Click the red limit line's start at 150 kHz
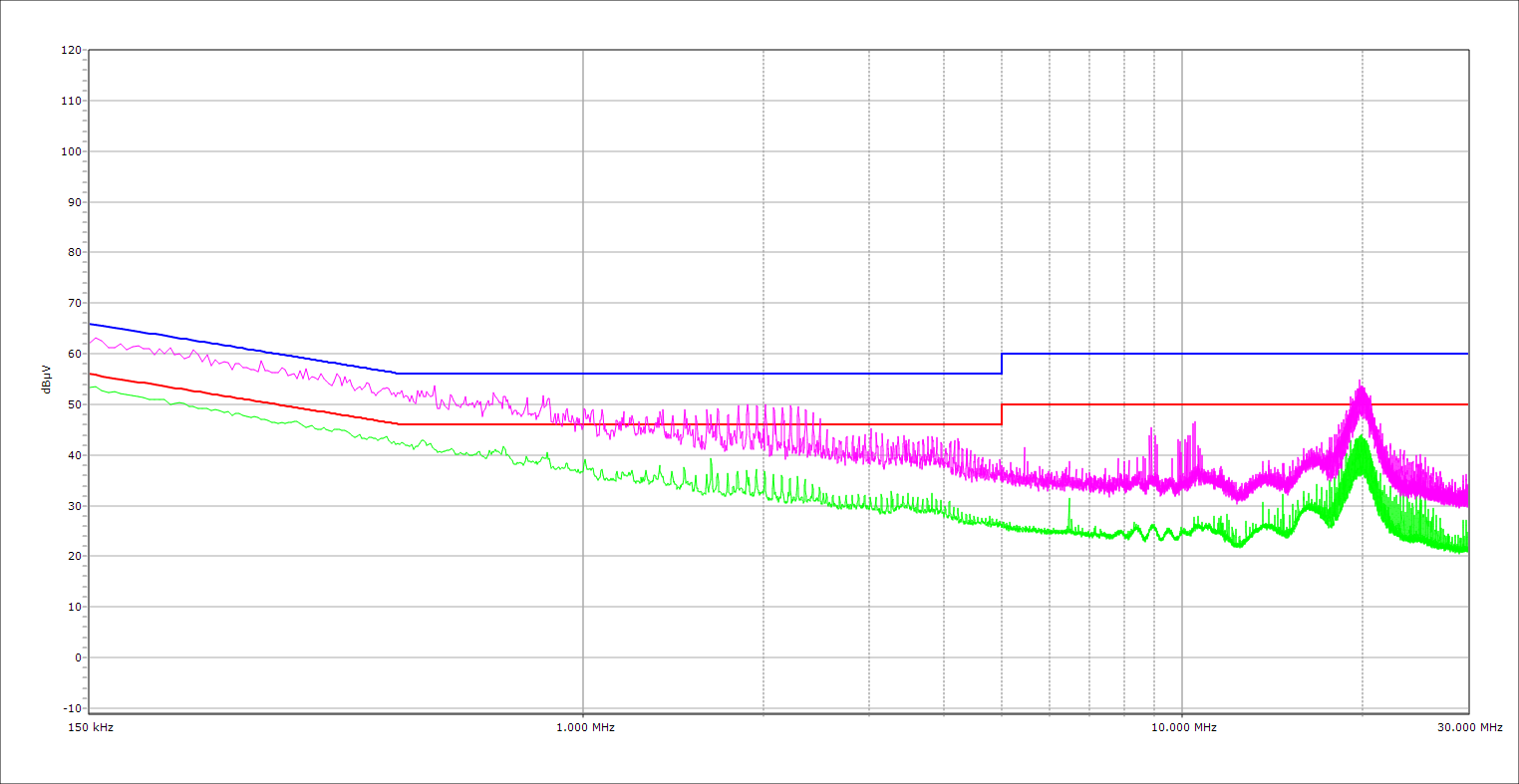The height and width of the screenshot is (784, 1519). point(91,374)
